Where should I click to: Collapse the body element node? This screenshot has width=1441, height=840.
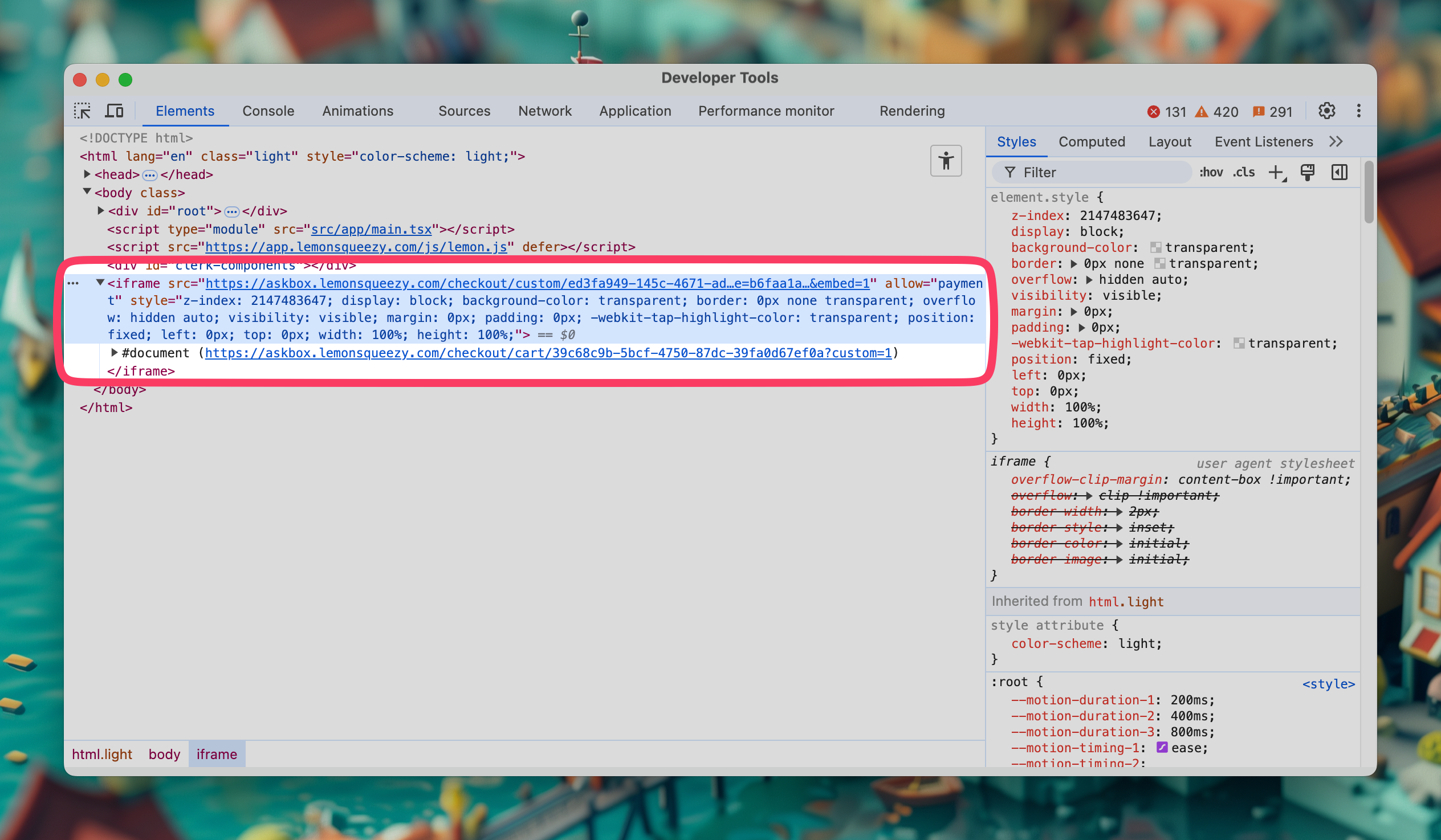(x=87, y=191)
